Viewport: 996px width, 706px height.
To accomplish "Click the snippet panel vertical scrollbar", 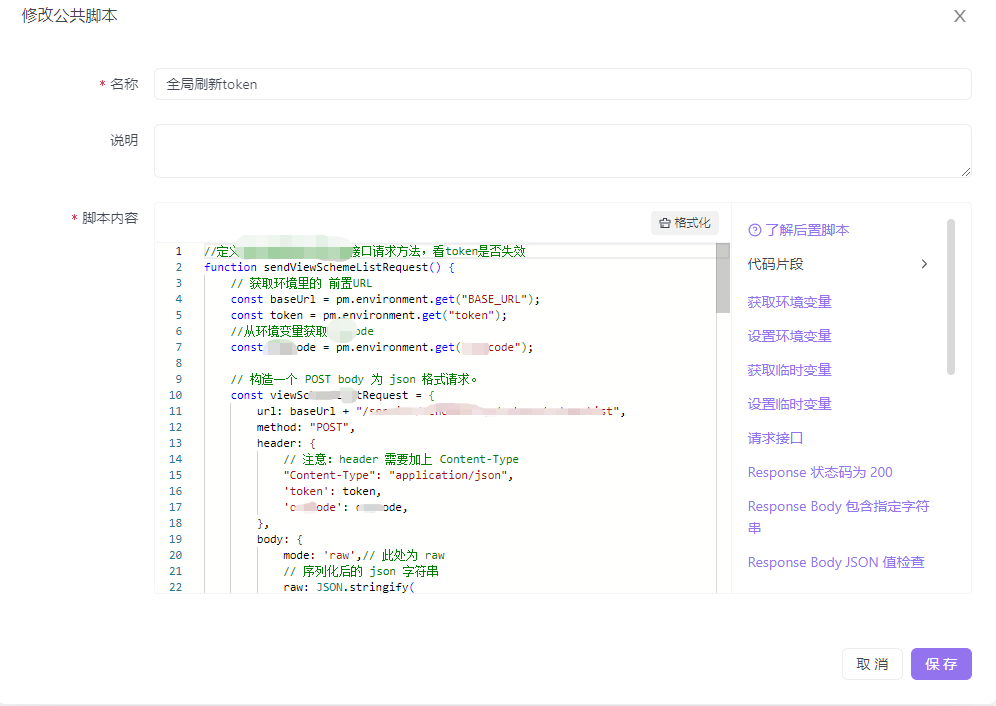I will (951, 297).
